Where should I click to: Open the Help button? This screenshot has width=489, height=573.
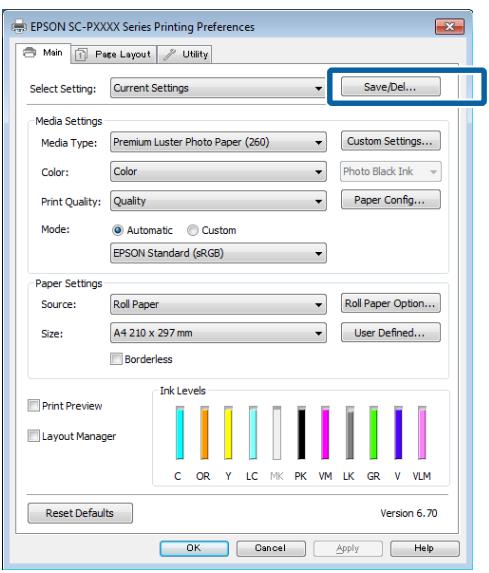click(425, 548)
